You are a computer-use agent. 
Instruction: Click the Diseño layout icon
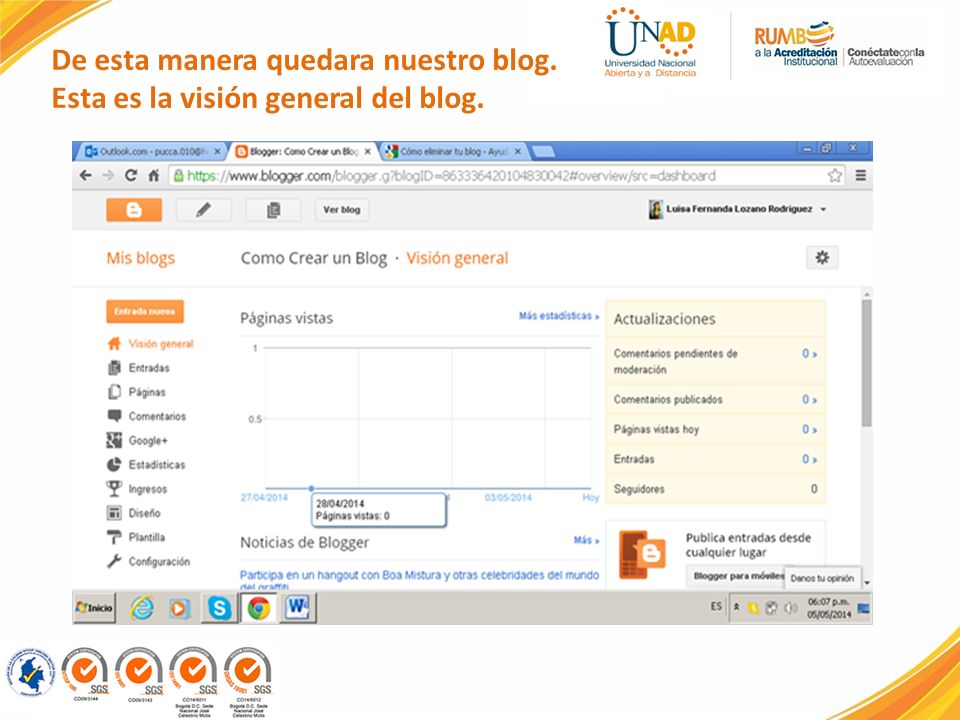[x=114, y=512]
